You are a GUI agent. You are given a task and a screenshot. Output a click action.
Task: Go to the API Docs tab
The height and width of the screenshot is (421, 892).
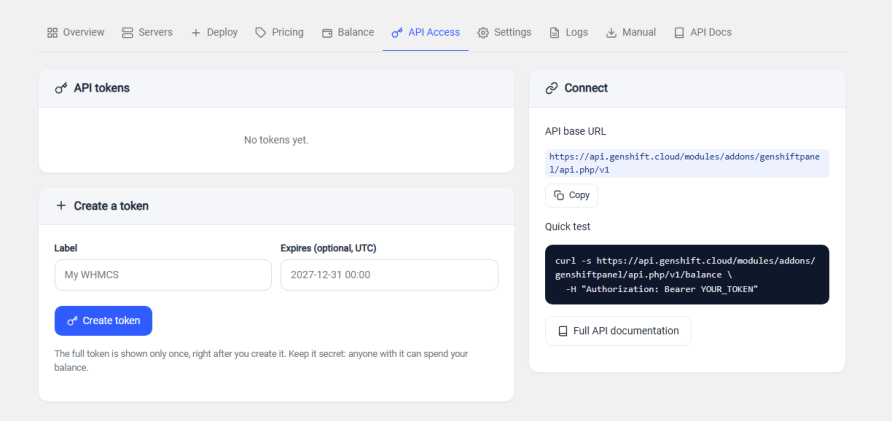pos(703,32)
